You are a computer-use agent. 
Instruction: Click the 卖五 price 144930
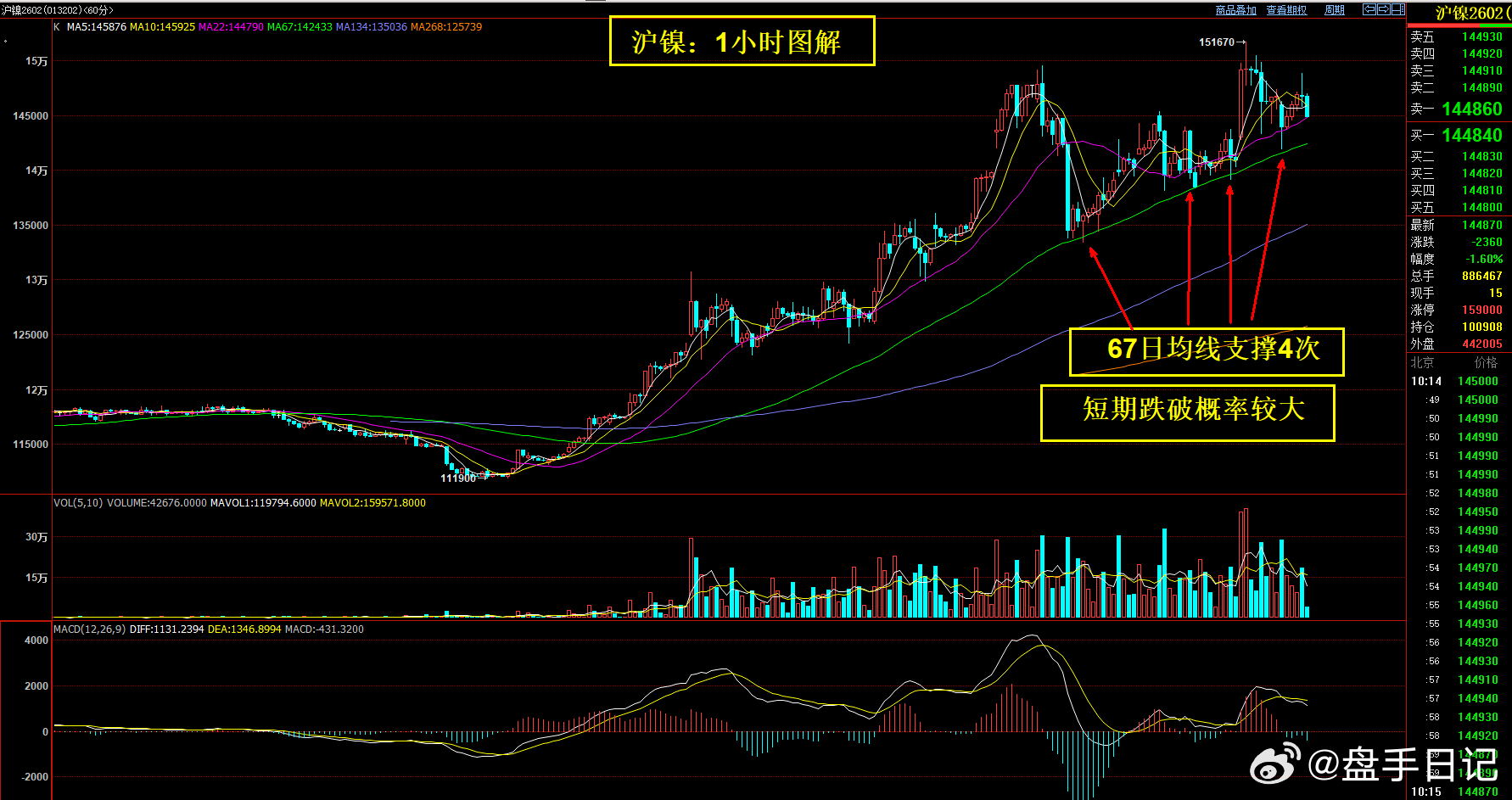pyautogui.click(x=1482, y=36)
